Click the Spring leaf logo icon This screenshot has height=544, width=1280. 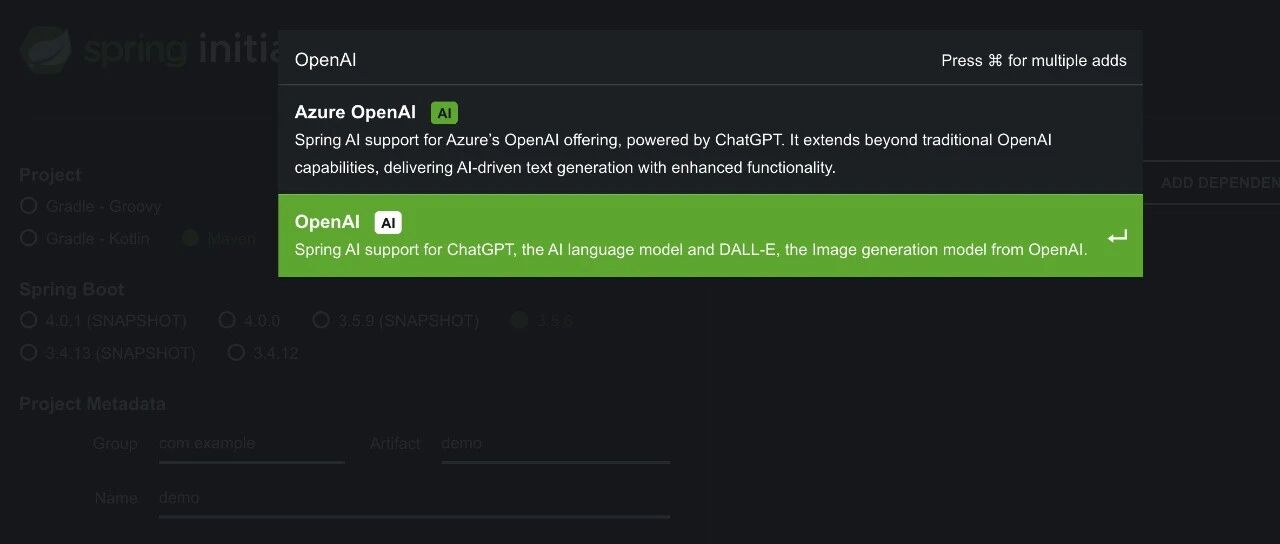point(46,49)
